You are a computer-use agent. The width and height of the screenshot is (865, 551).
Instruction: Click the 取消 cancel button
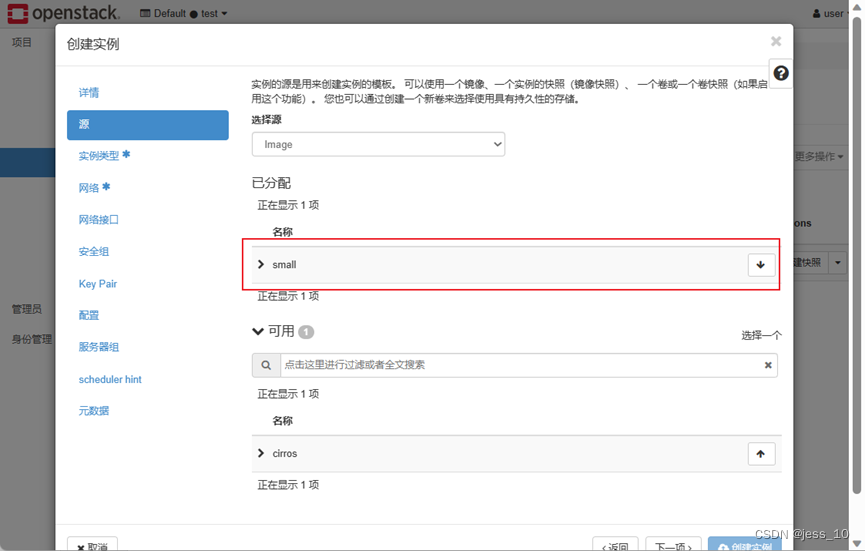(93, 544)
